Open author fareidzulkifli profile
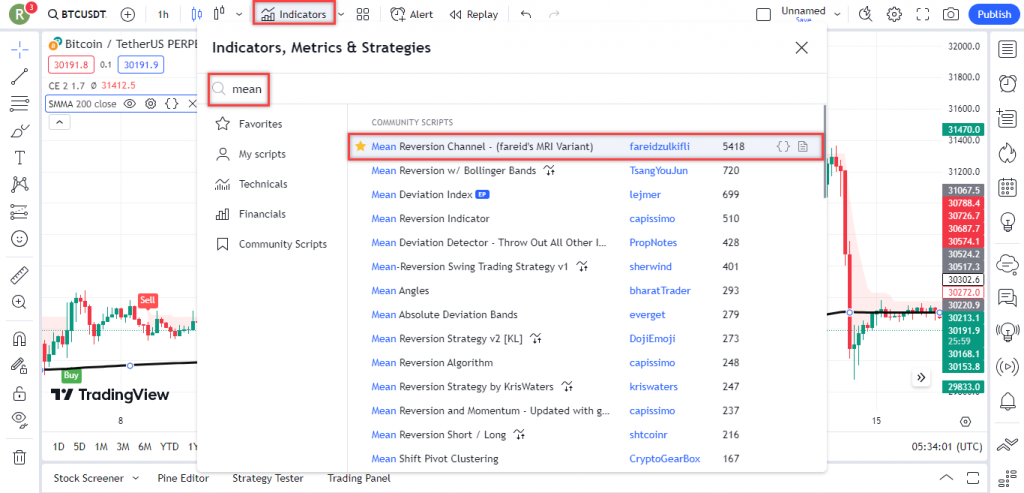This screenshot has height=493, width=1024. [659, 147]
